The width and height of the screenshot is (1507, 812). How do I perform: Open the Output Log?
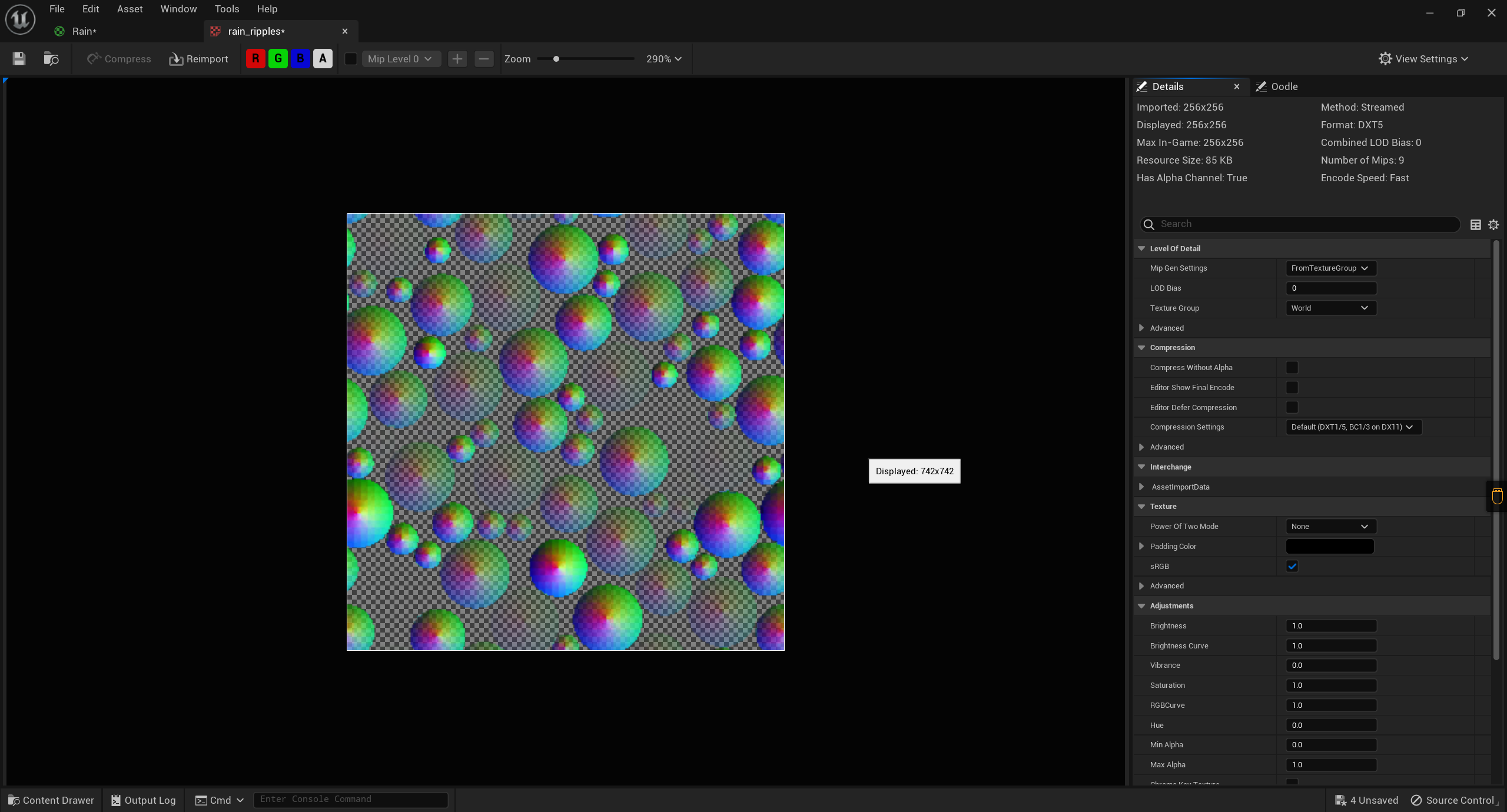(143, 800)
